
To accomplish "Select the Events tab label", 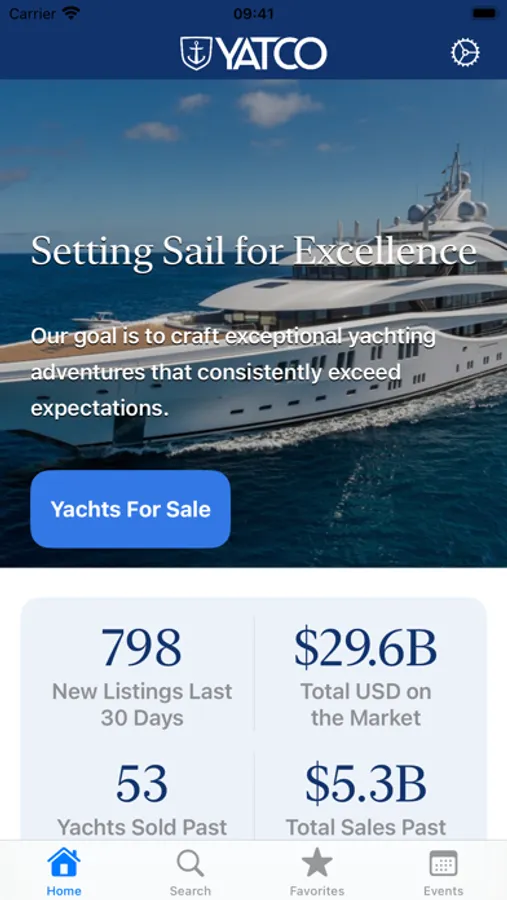I will pyautogui.click(x=443, y=891).
